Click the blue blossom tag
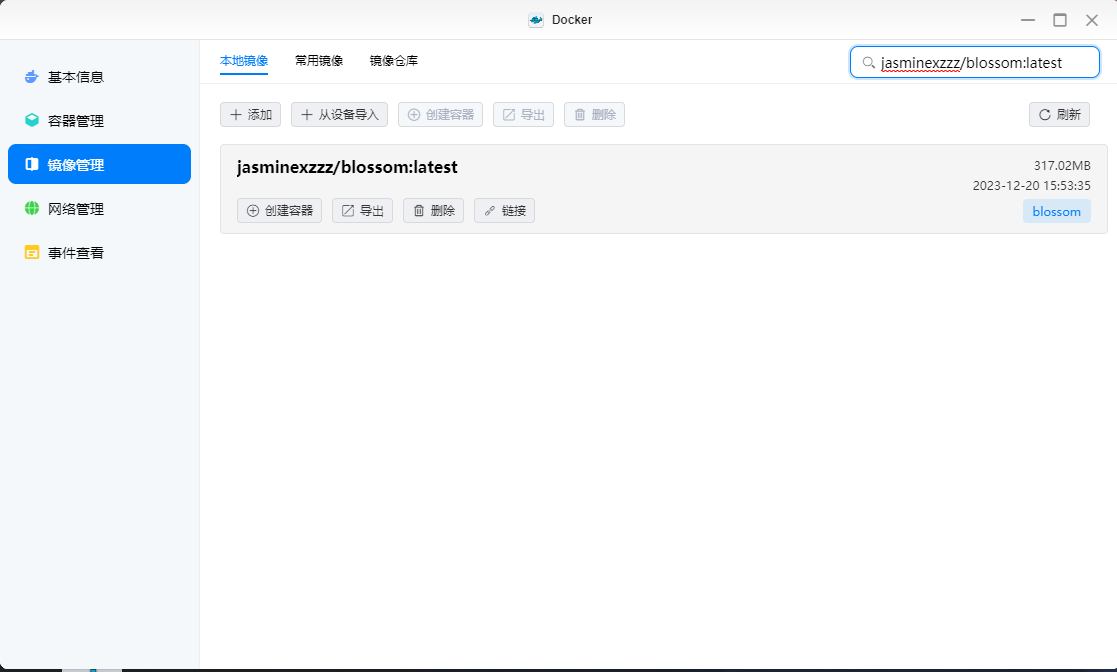1117x672 pixels. 1056,212
